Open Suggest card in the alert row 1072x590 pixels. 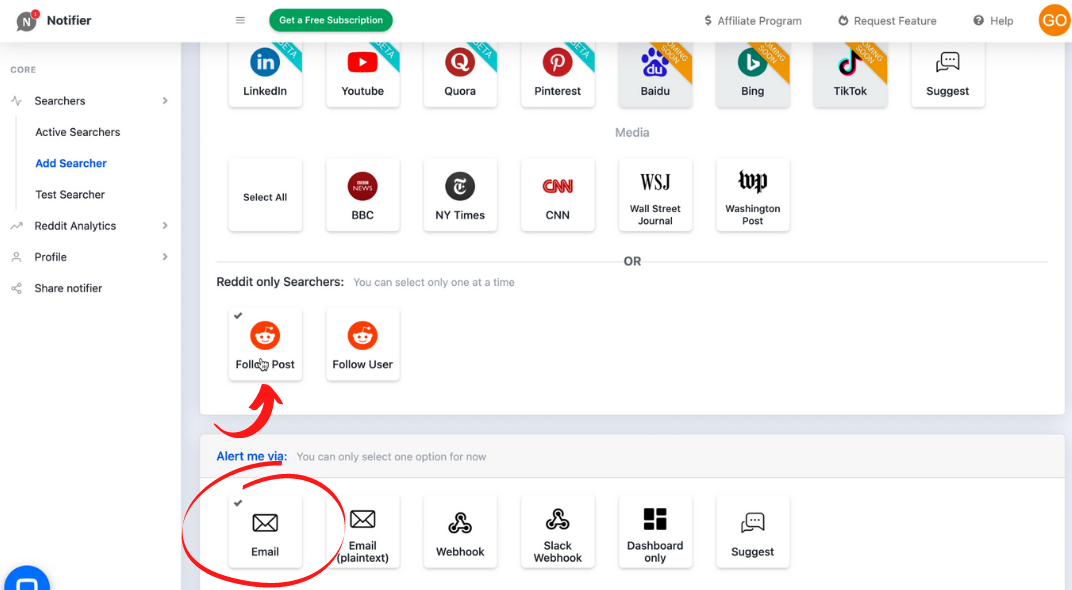pos(753,531)
